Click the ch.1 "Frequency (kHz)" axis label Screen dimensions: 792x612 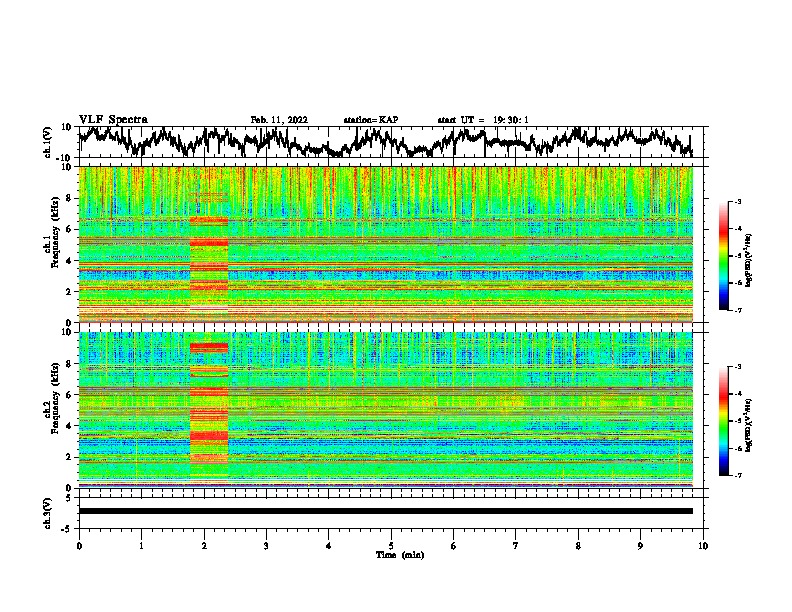(55, 233)
